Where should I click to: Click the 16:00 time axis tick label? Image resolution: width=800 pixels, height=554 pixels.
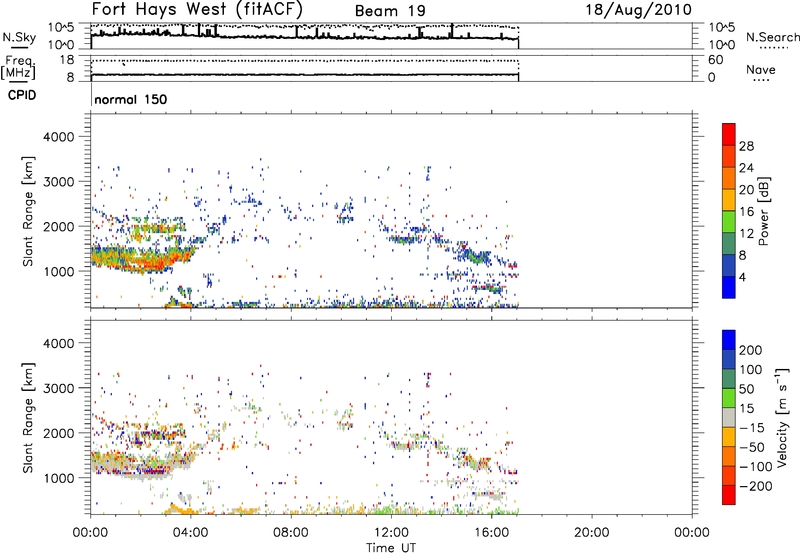click(x=491, y=533)
